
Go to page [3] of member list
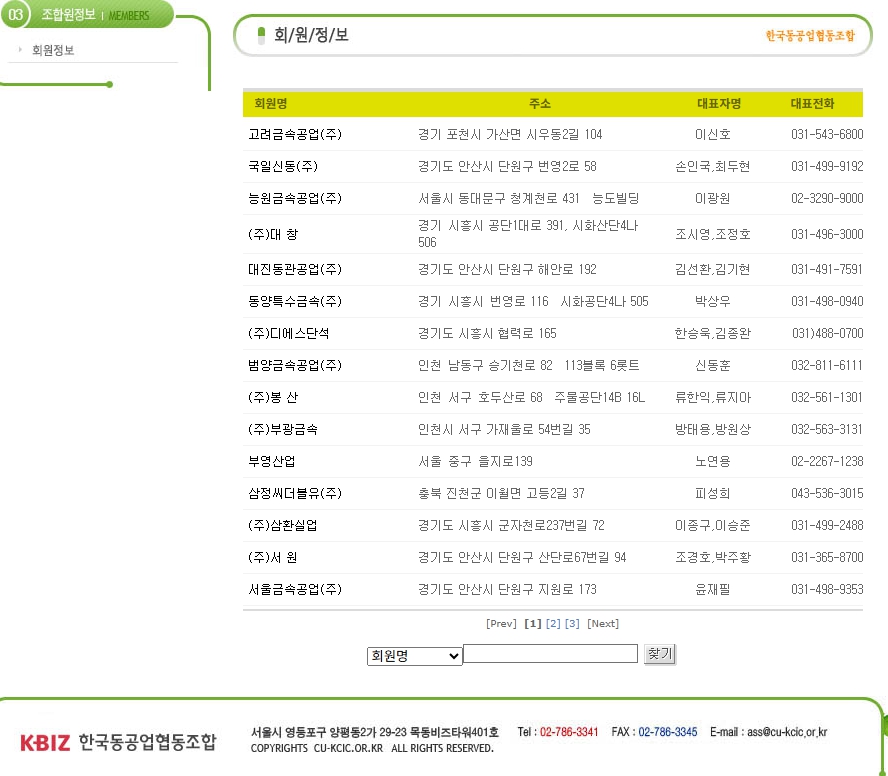click(x=572, y=624)
